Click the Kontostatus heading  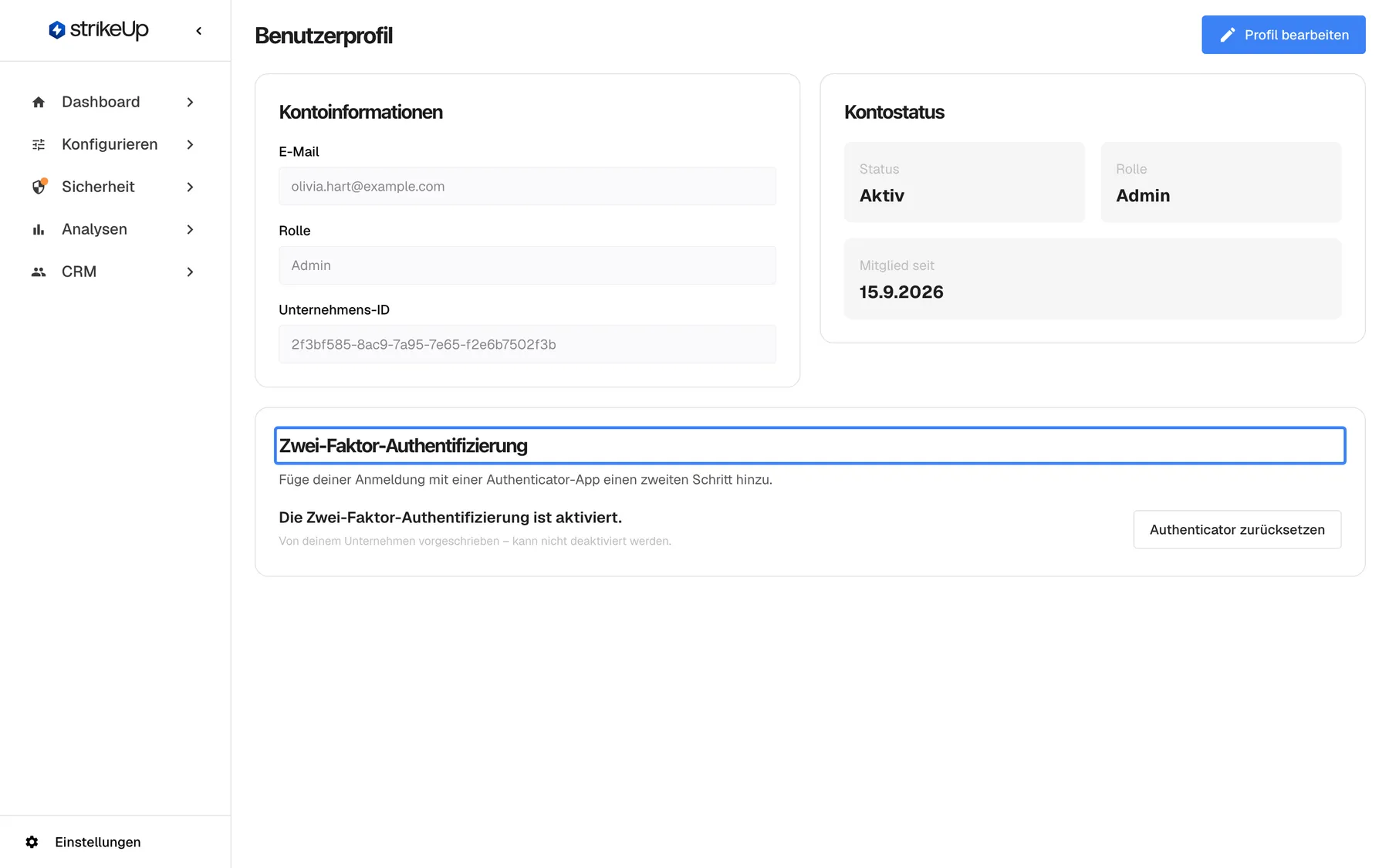tap(894, 112)
